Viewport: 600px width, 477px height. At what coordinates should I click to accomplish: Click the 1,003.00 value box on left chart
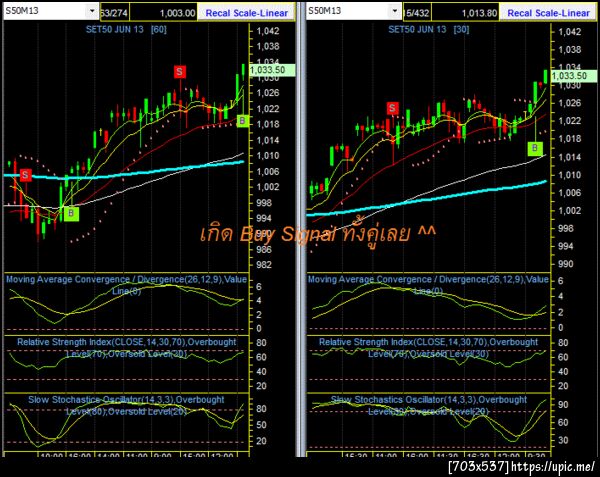[x=163, y=13]
